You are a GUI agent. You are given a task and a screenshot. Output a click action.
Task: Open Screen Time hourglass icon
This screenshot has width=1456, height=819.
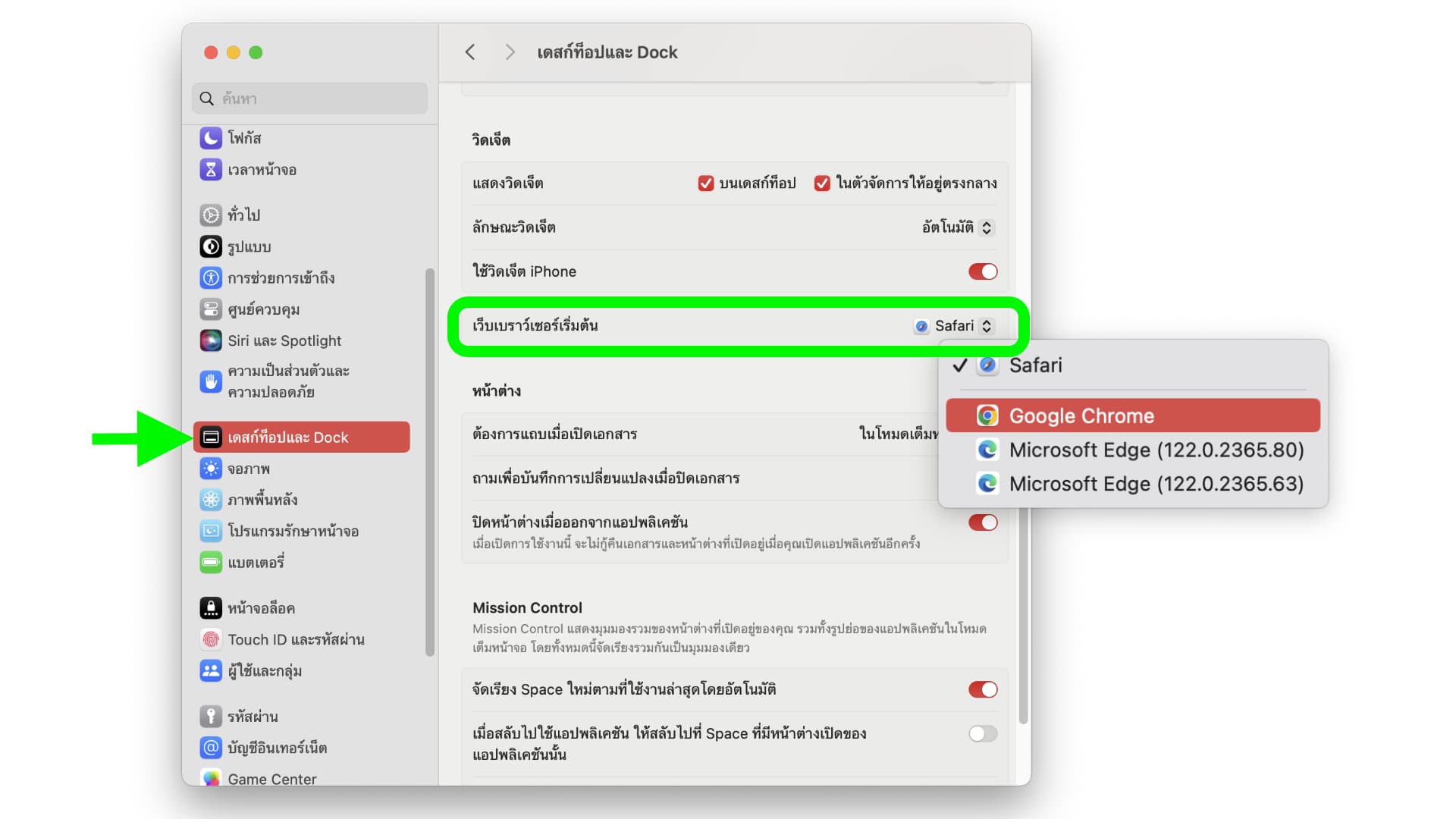(211, 170)
